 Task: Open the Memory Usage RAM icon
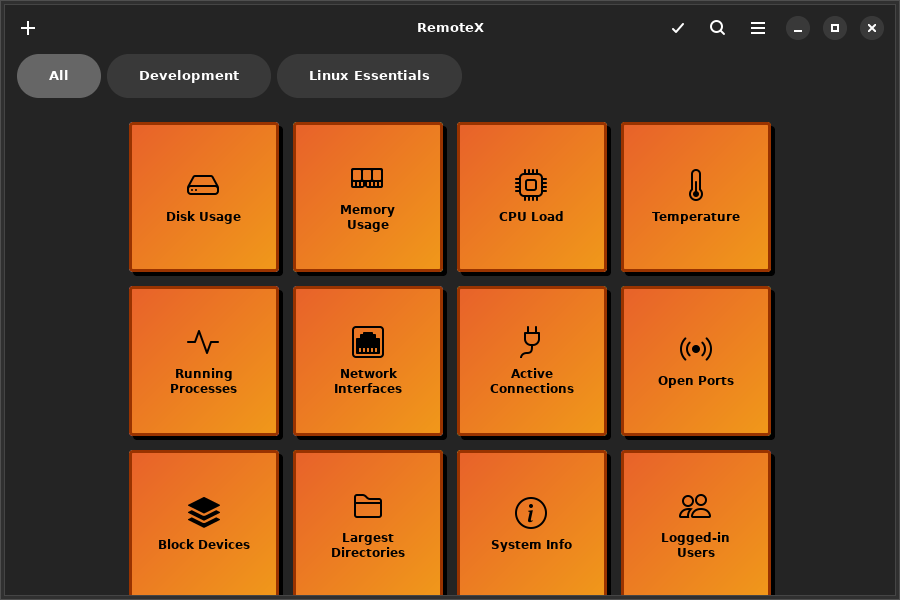tap(367, 178)
